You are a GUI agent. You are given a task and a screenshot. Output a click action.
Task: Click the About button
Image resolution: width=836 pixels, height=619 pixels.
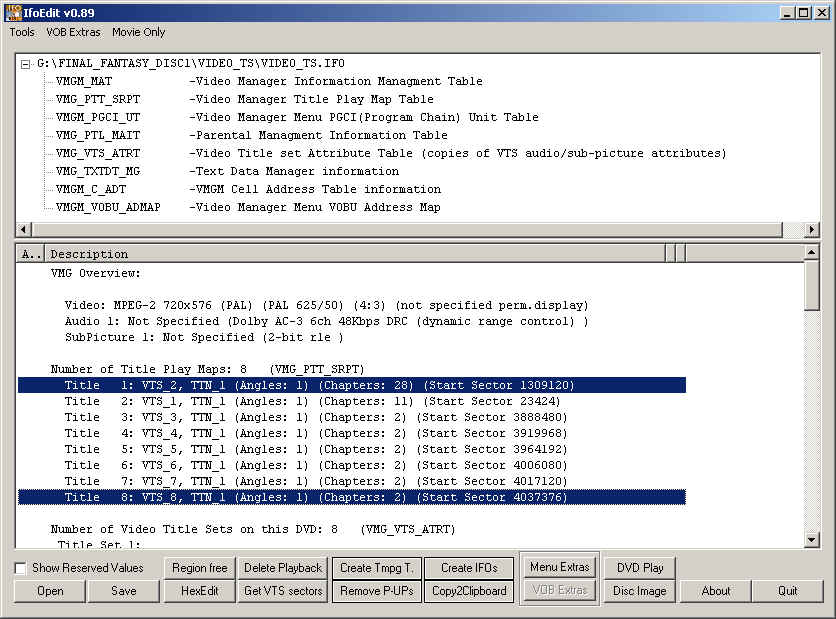[716, 591]
